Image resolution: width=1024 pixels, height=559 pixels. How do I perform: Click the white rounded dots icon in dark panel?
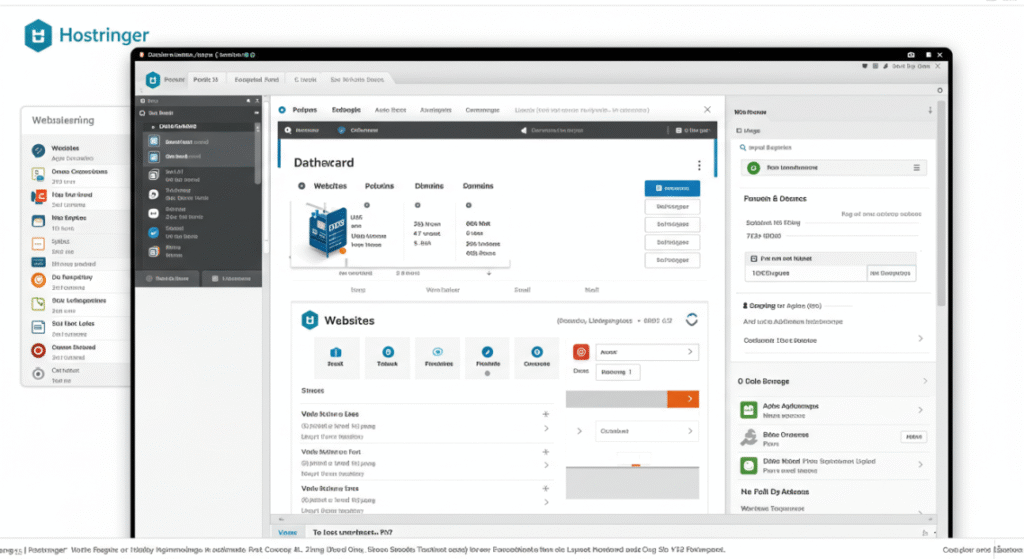click(153, 213)
